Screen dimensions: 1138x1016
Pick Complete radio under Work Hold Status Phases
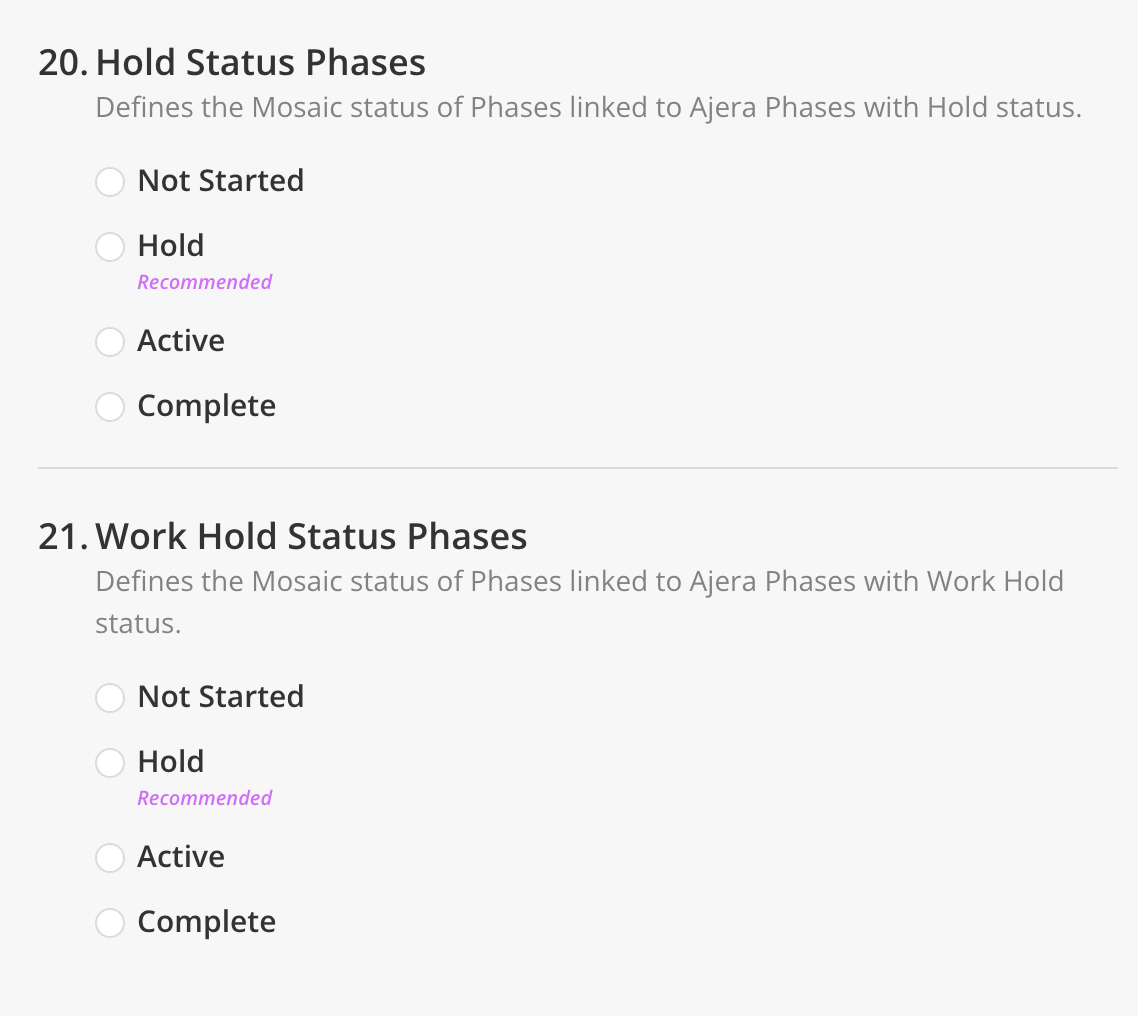110,922
